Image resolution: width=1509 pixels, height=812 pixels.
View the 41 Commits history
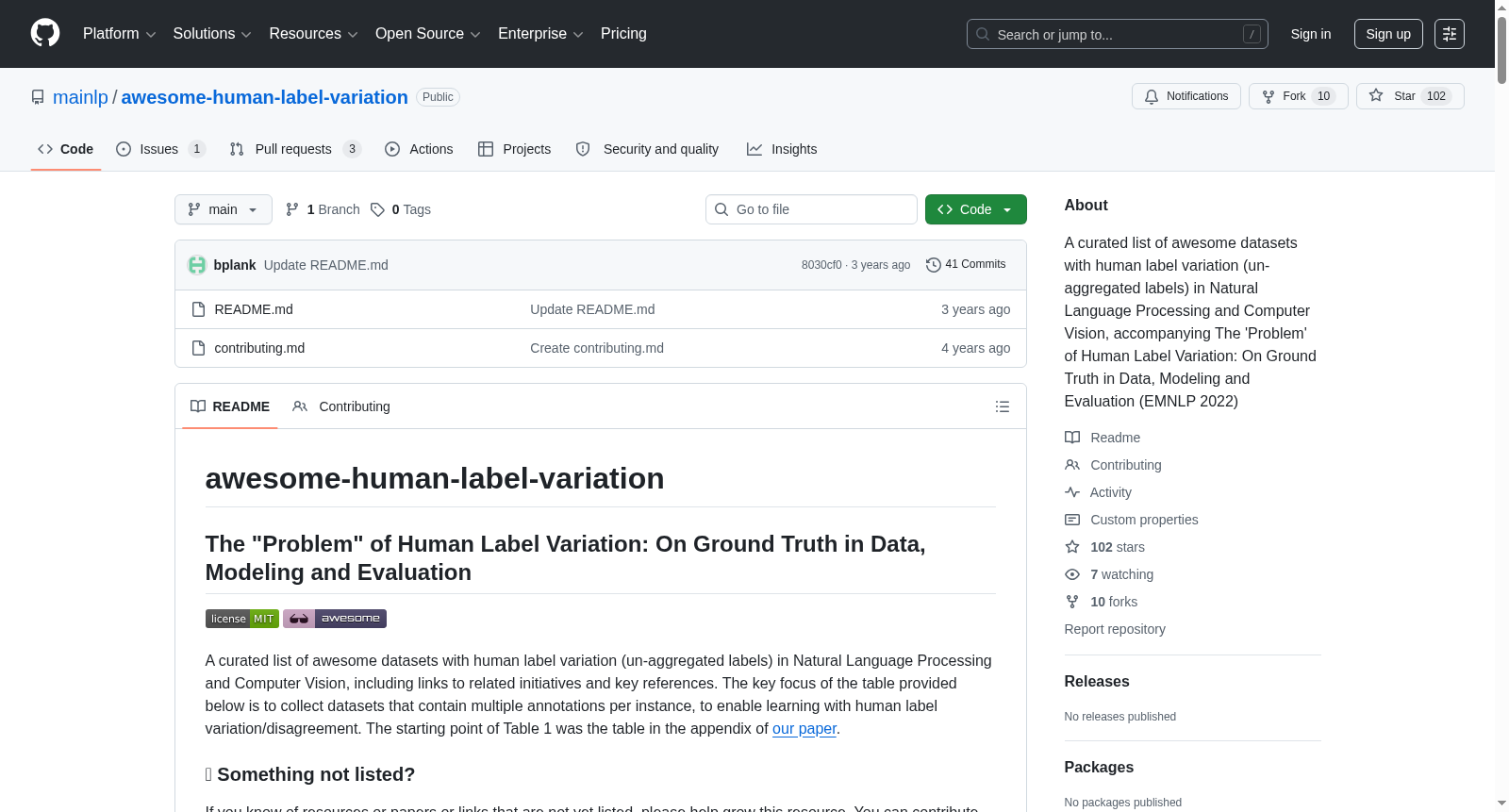pos(966,264)
